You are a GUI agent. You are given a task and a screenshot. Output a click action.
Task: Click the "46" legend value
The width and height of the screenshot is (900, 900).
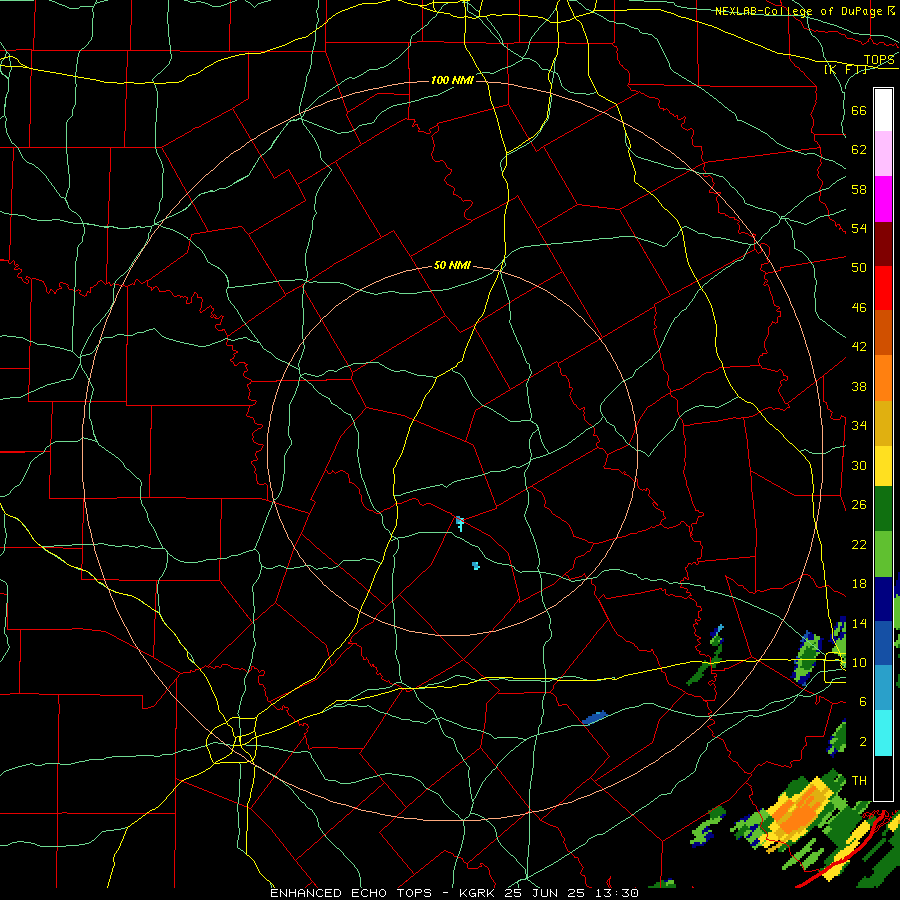(859, 307)
